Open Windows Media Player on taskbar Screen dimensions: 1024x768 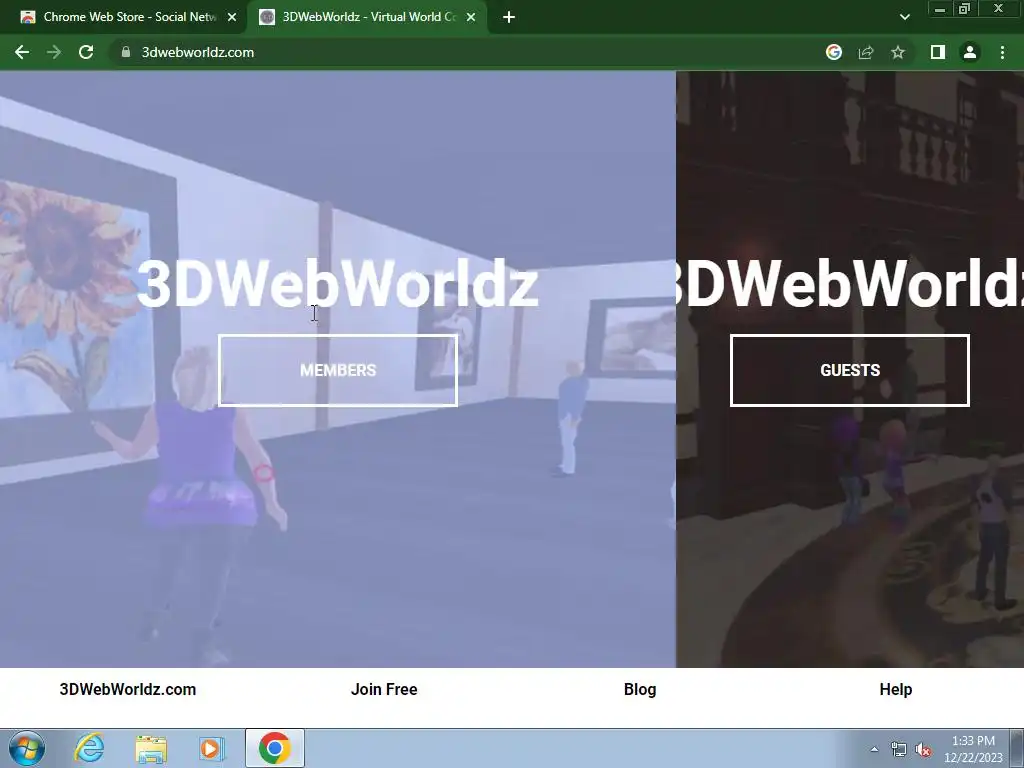(212, 748)
